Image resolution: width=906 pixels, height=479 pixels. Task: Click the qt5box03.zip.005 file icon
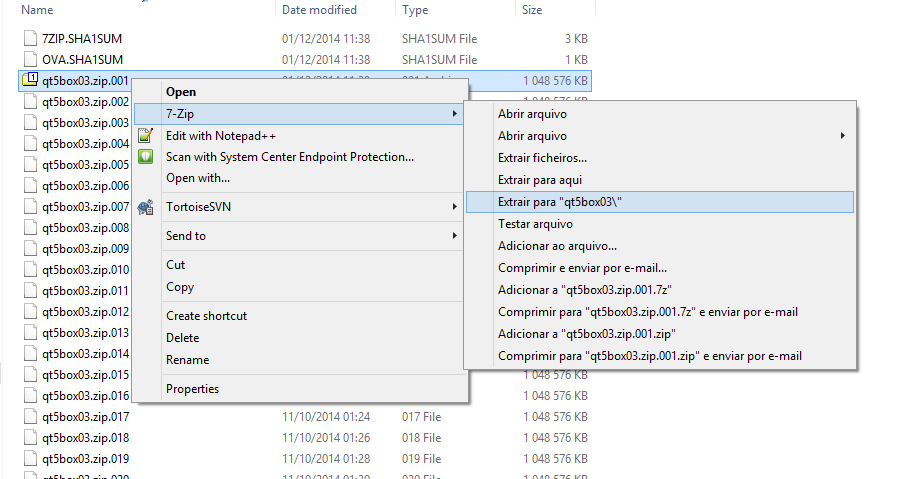(x=31, y=164)
